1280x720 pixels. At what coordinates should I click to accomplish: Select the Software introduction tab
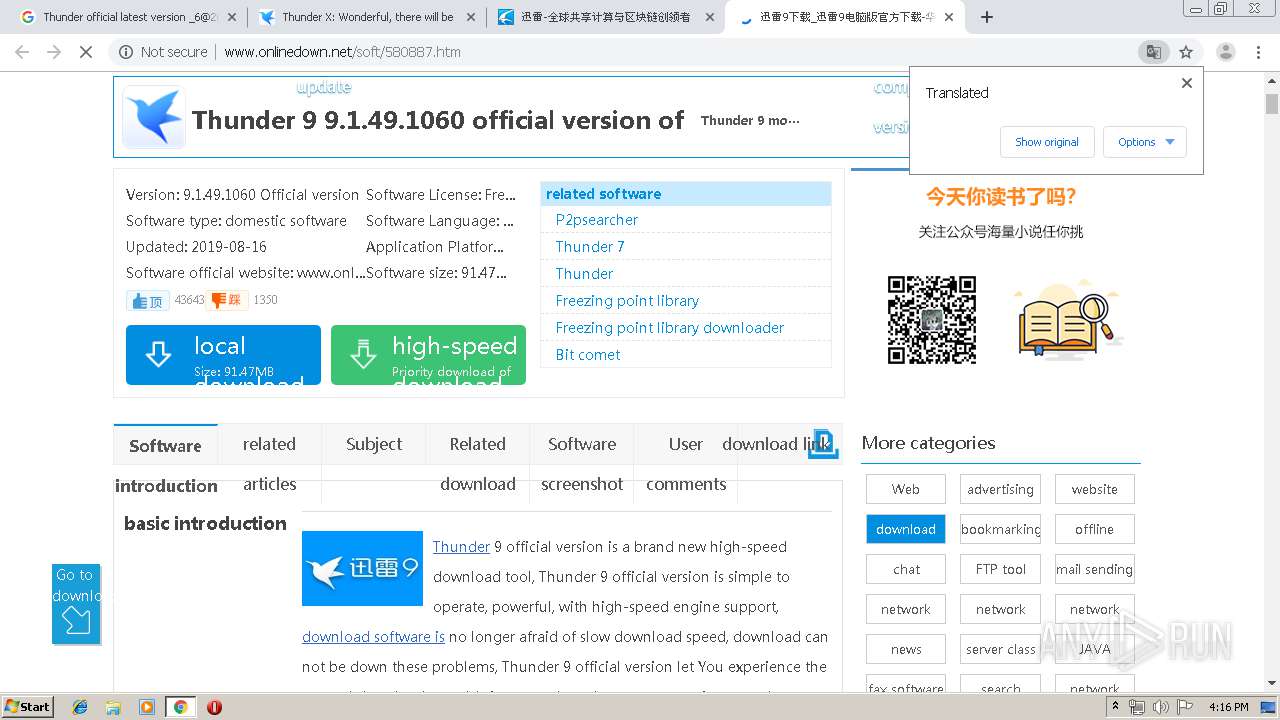[166, 465]
